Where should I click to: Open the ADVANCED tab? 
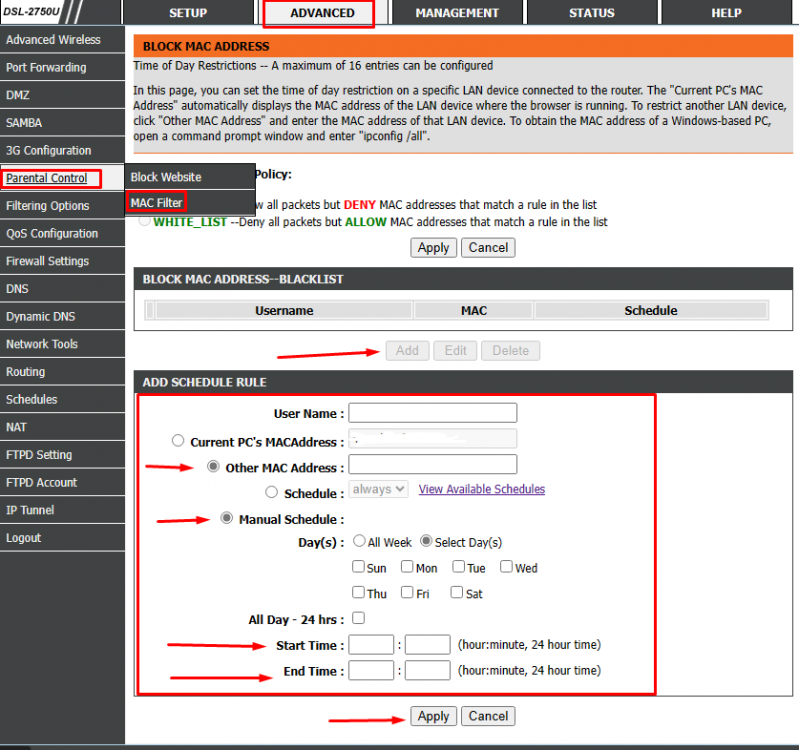click(322, 13)
